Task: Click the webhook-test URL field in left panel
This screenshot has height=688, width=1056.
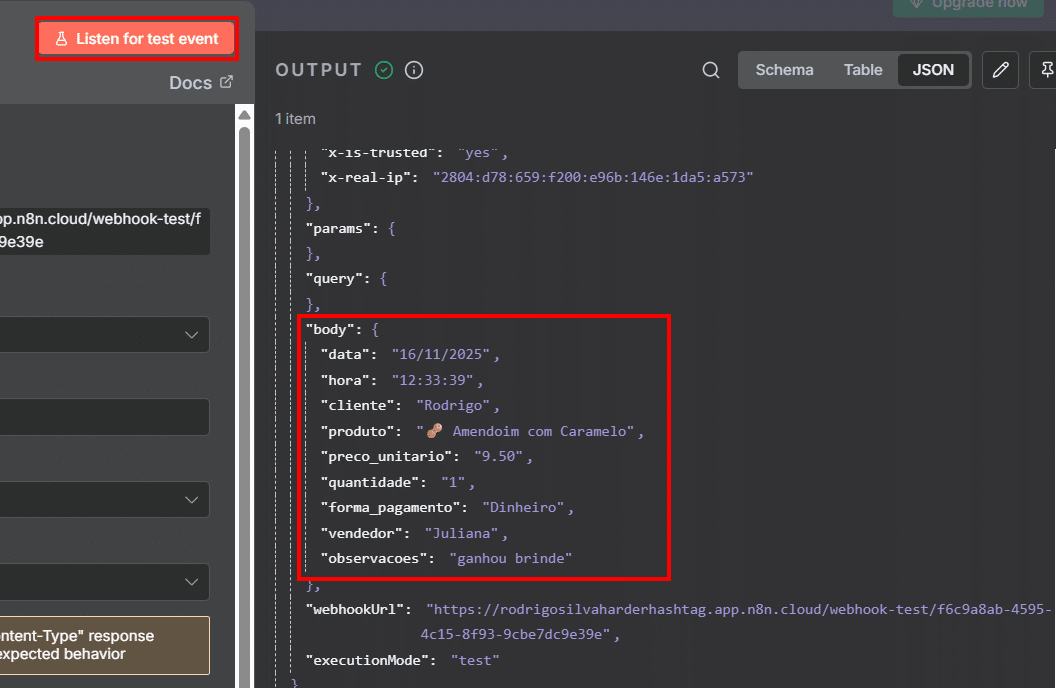Action: (104, 230)
